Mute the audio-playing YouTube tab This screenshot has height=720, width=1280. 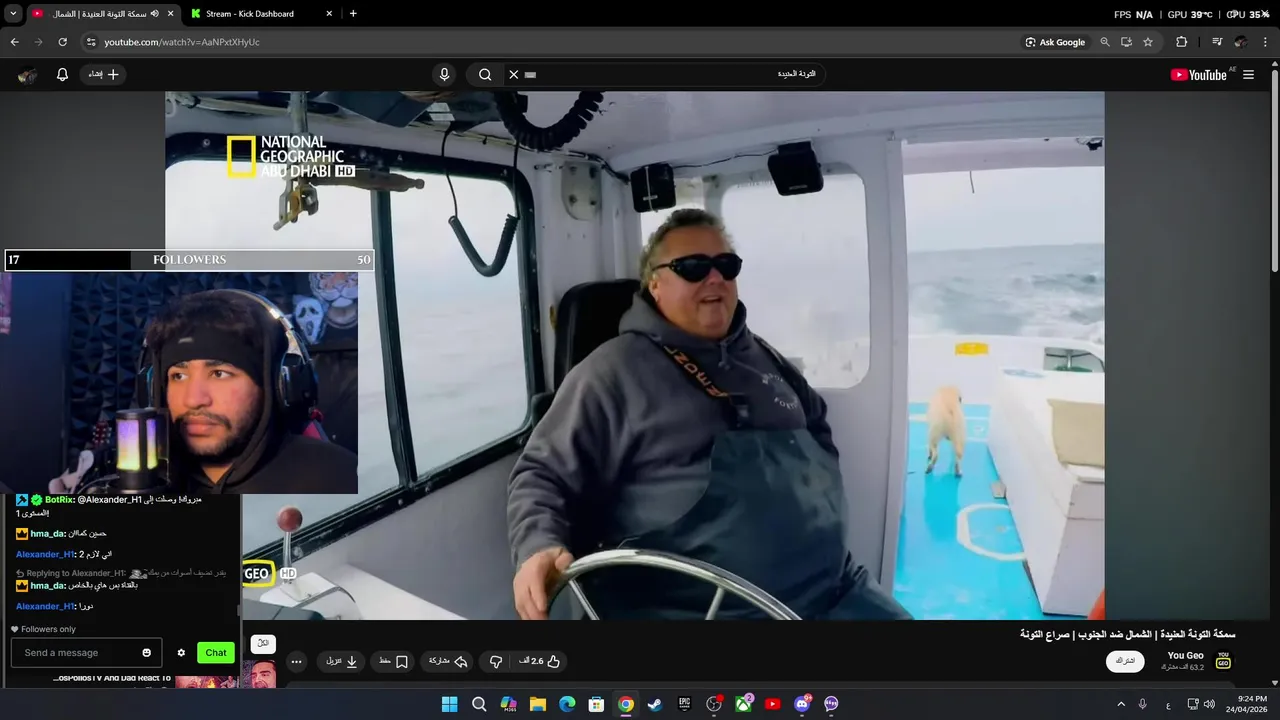click(x=154, y=14)
